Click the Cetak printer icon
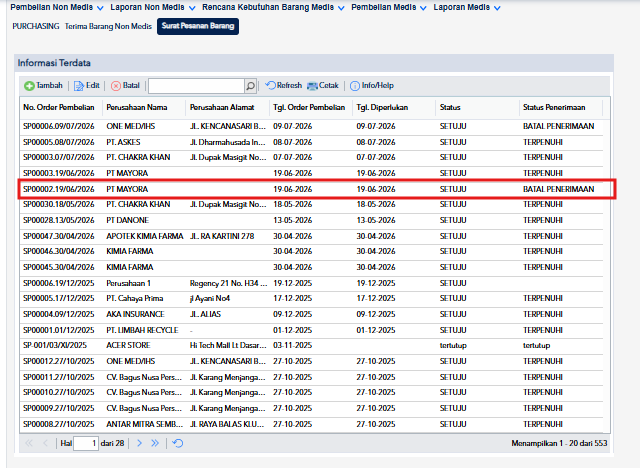Viewport: 640px width, 468px height. pyautogui.click(x=312, y=86)
